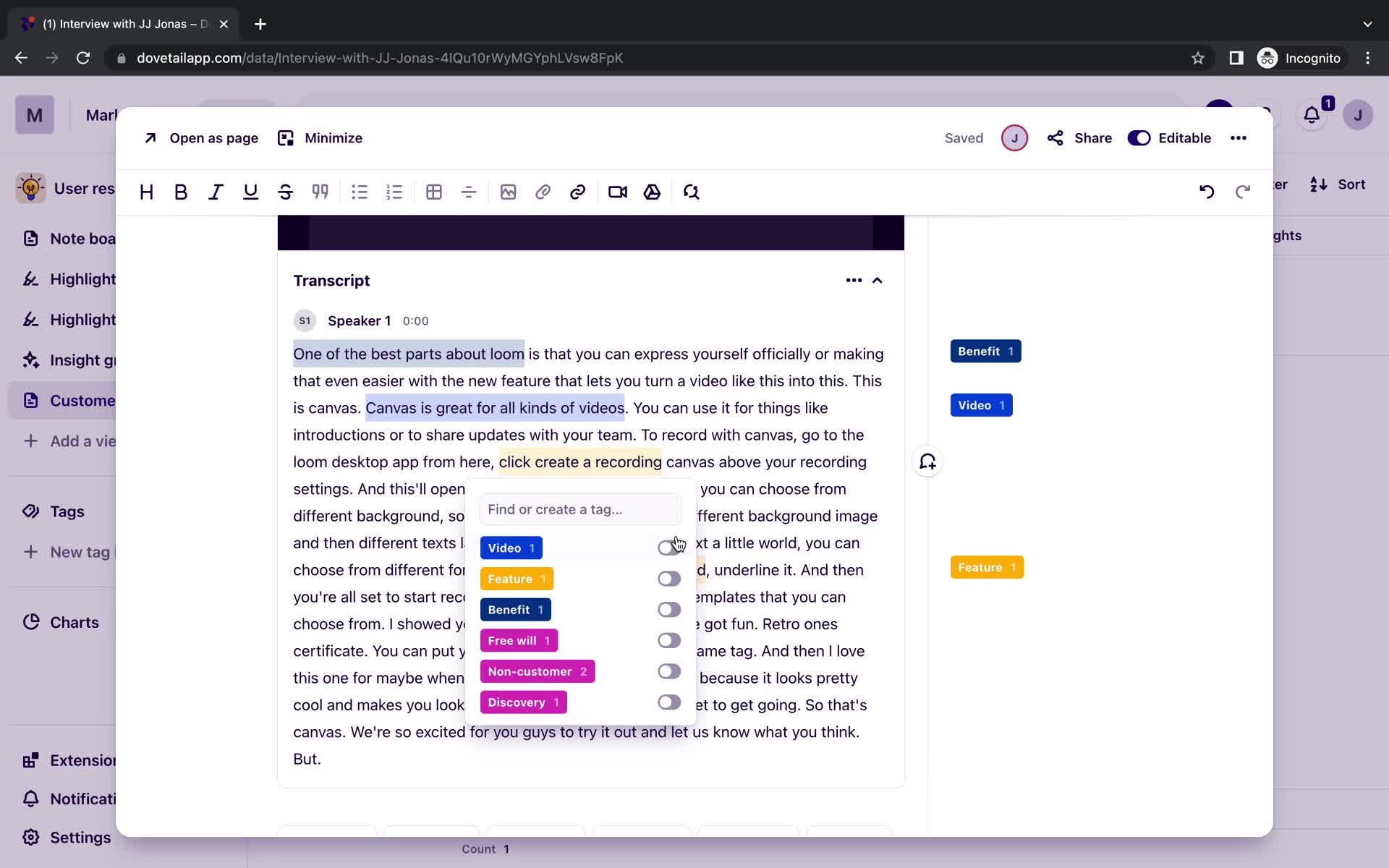This screenshot has height=868, width=1389.
Task: Click the yellow Feature tag in right margin
Action: point(987,567)
